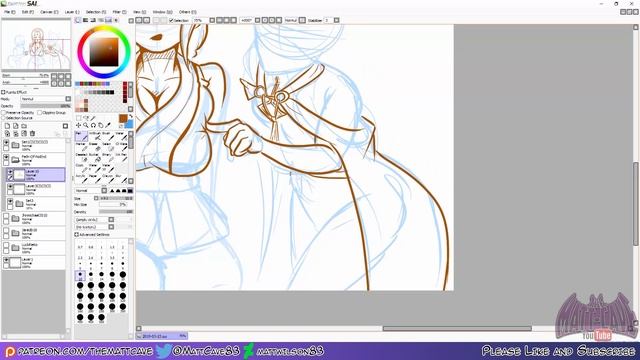Select the Eraser brush tool
Viewport: 640px width, 360px height.
(x=94, y=147)
